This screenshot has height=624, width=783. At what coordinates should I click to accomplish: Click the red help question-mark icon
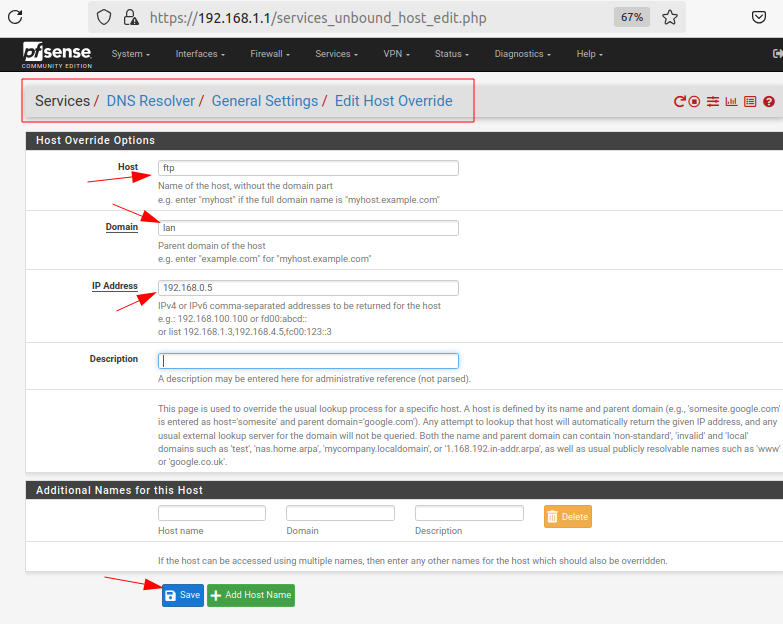coord(768,102)
